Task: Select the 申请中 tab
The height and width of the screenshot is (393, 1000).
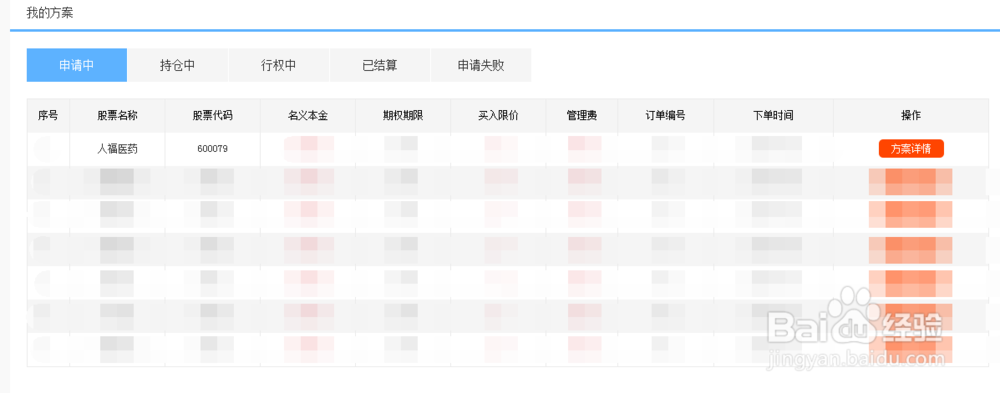Action: [x=77, y=65]
